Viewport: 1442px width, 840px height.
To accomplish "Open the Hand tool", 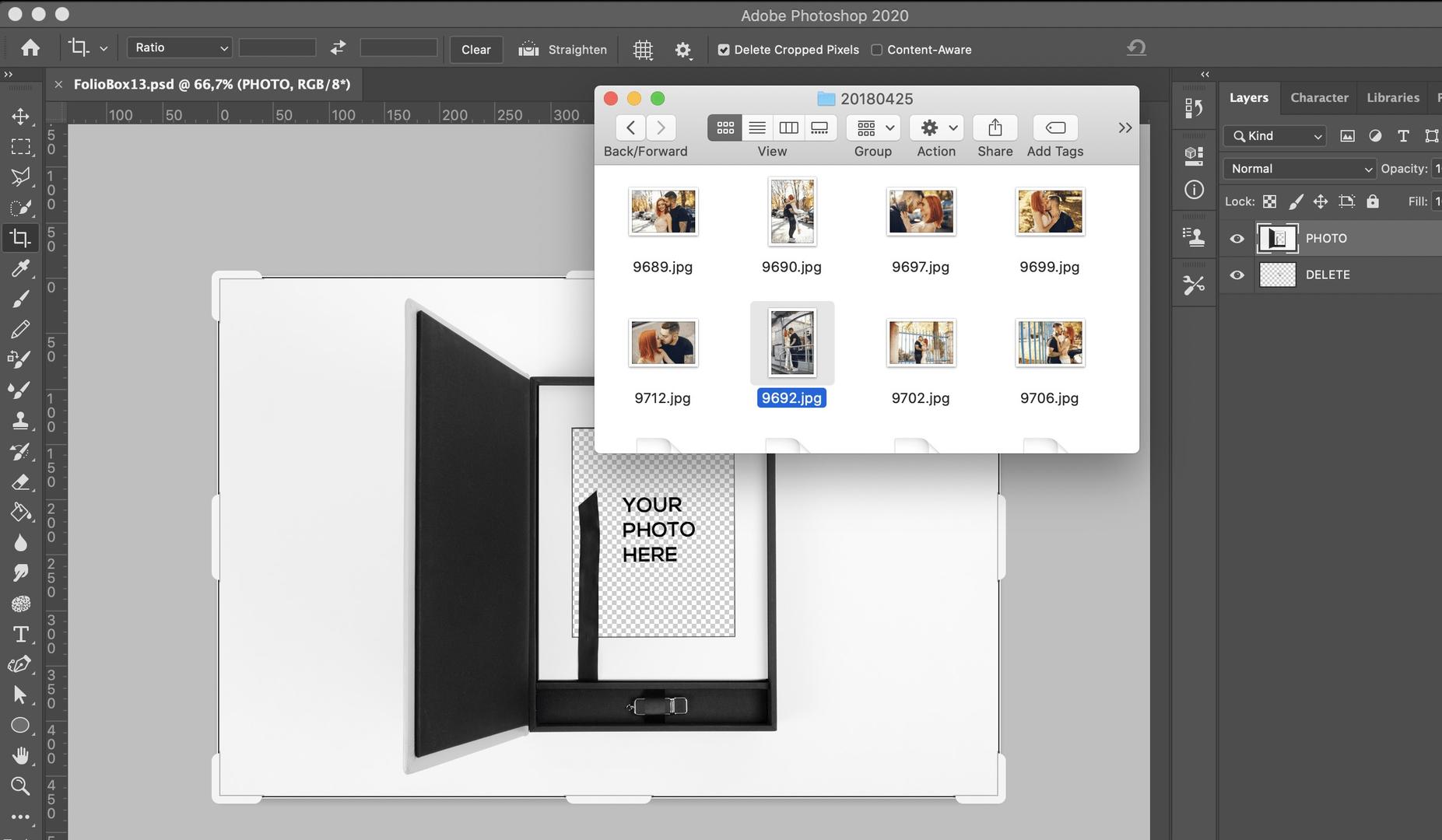I will click(x=20, y=755).
